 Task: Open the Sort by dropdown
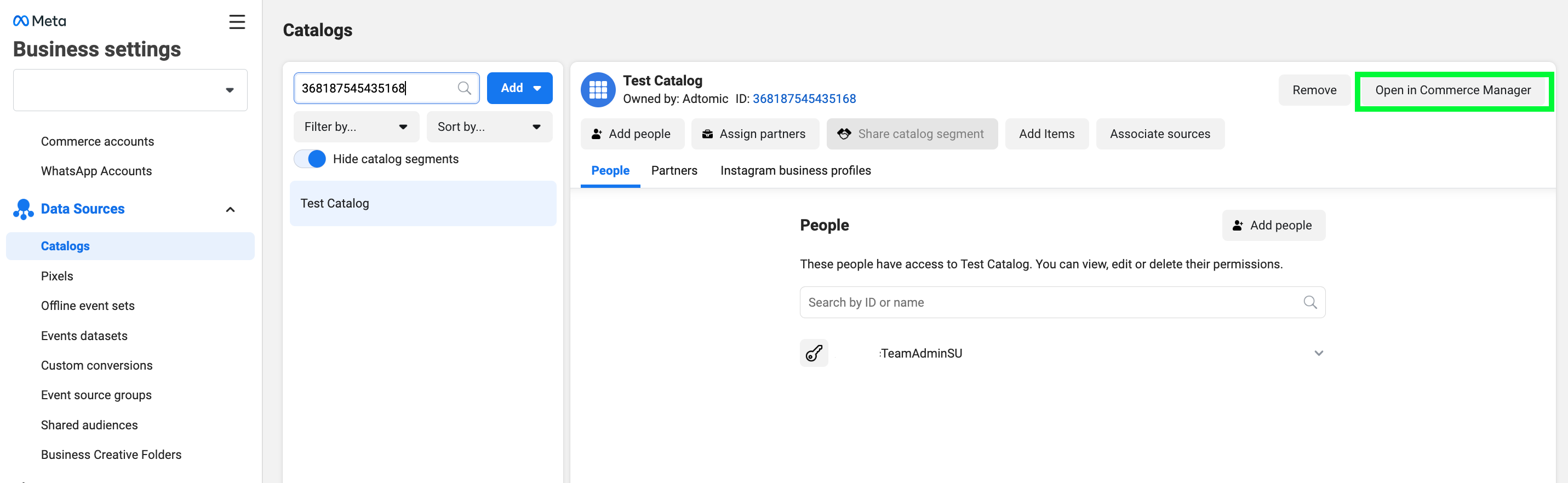[489, 127]
